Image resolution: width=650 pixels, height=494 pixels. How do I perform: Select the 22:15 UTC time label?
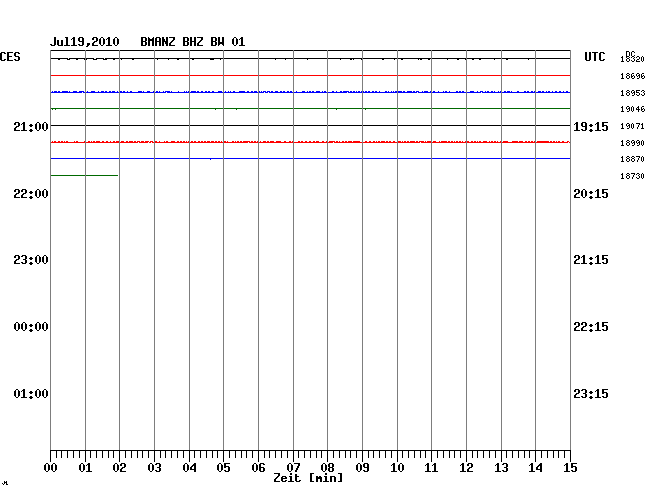pyautogui.click(x=591, y=327)
